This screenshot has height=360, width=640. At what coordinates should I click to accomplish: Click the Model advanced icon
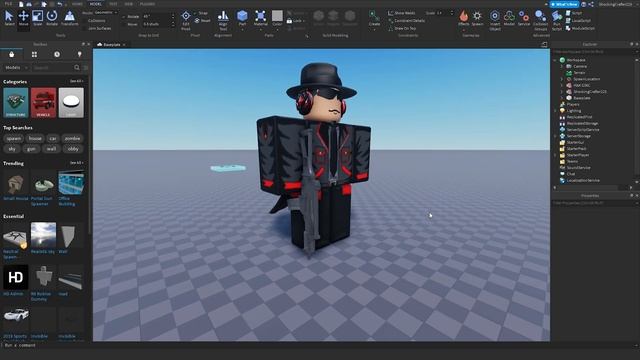tap(509, 18)
